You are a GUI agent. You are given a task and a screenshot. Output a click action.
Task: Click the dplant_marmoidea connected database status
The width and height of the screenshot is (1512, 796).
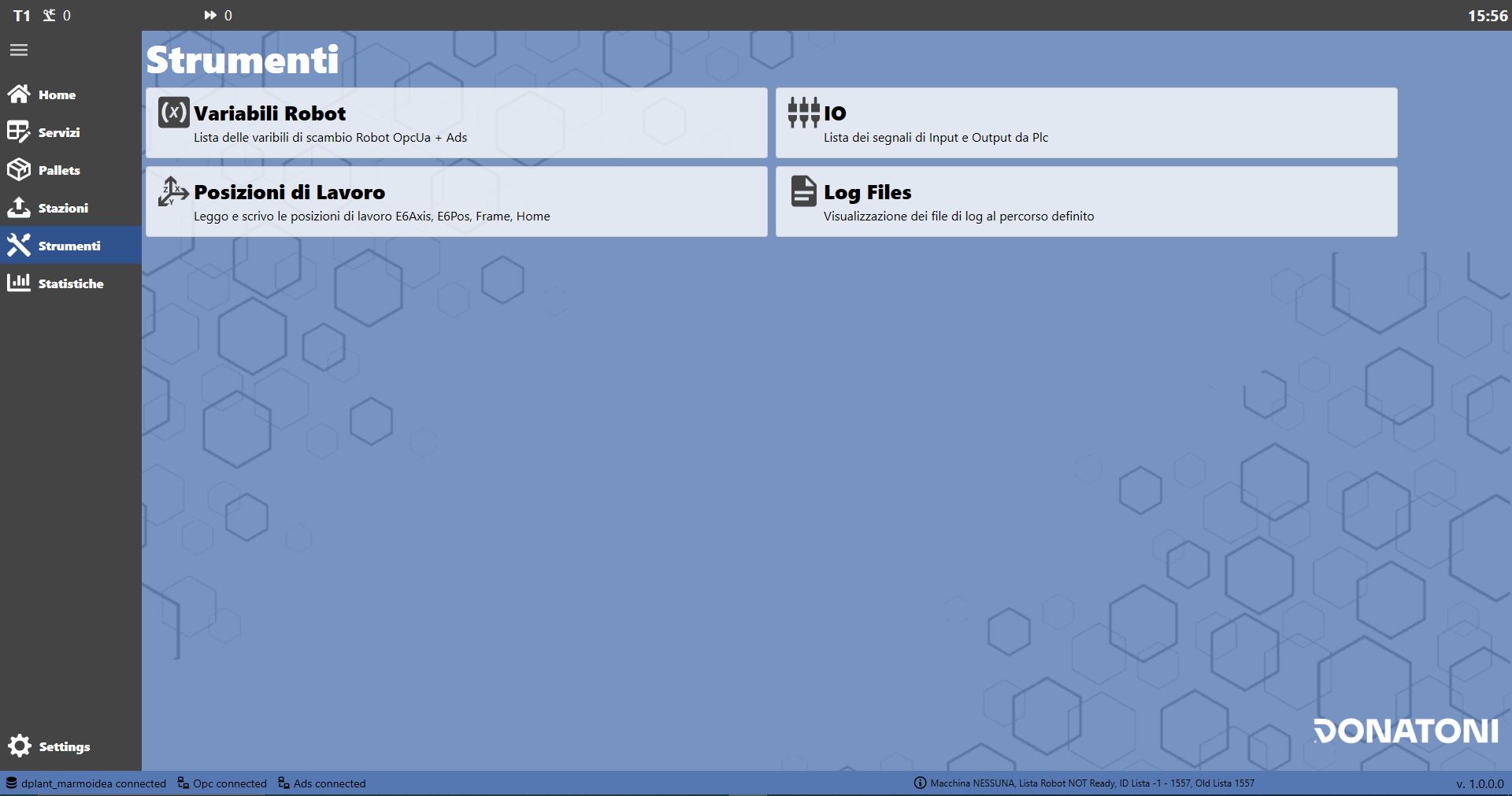(x=87, y=783)
